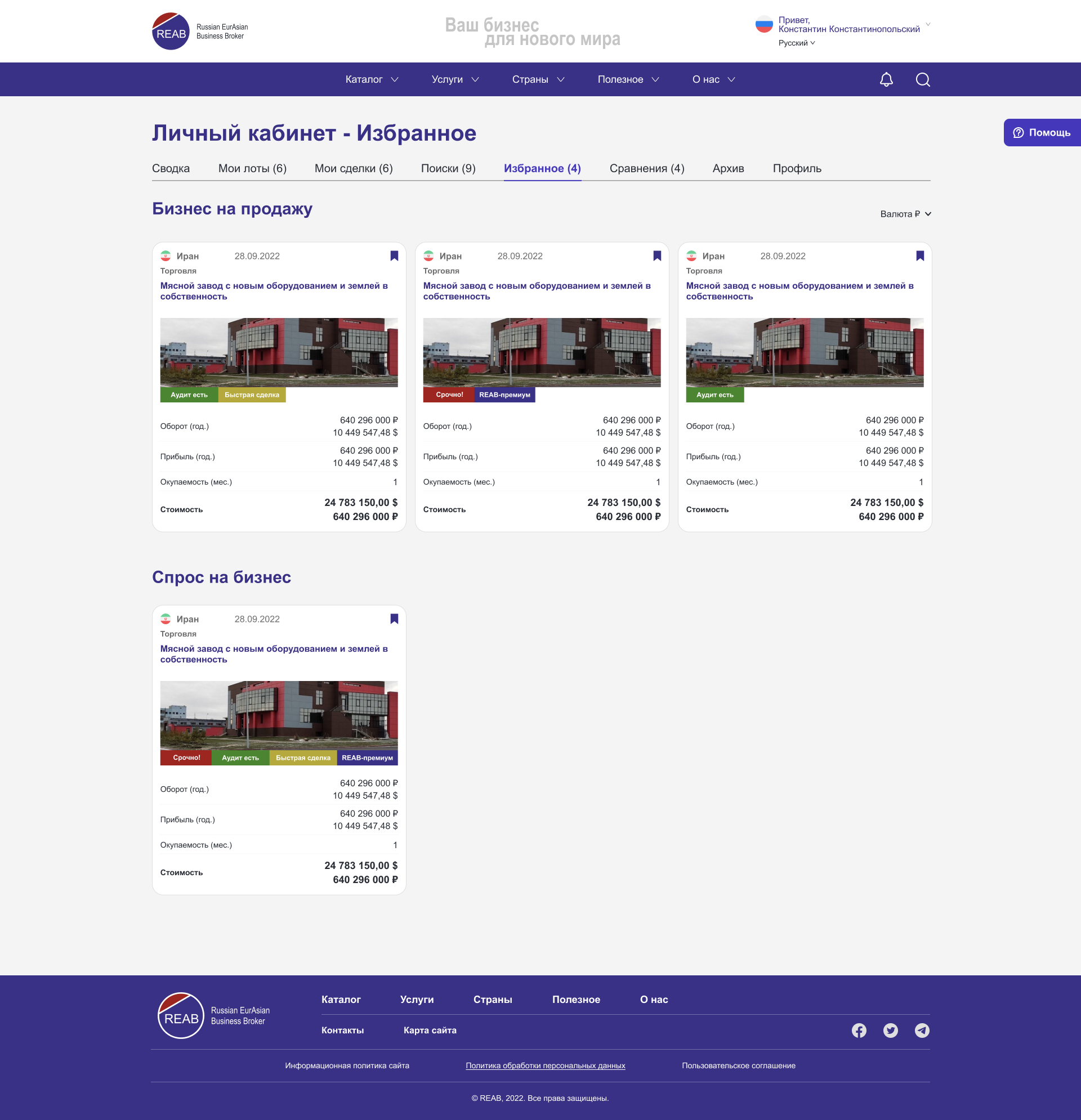Click the Помощь help button
Image resolution: width=1081 pixels, height=1120 pixels.
1042,133
